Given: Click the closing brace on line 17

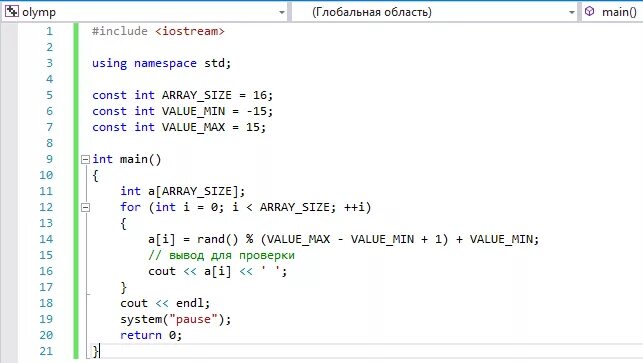Looking at the screenshot, I should (x=123, y=288).
